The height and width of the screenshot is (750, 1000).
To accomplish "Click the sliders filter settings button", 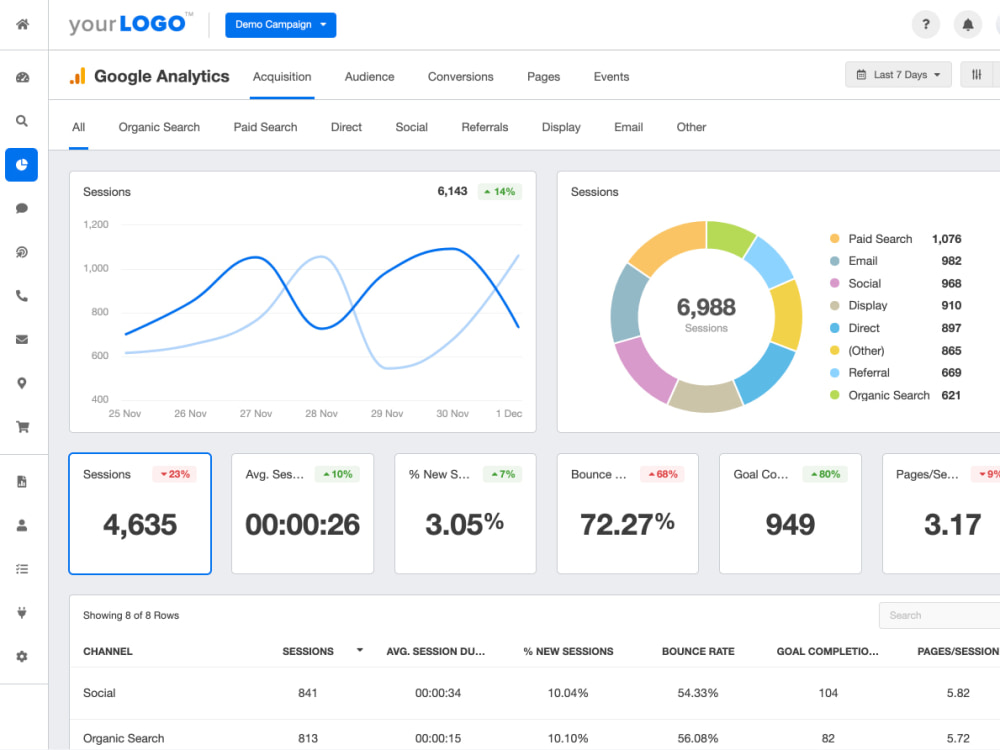I will [976, 75].
